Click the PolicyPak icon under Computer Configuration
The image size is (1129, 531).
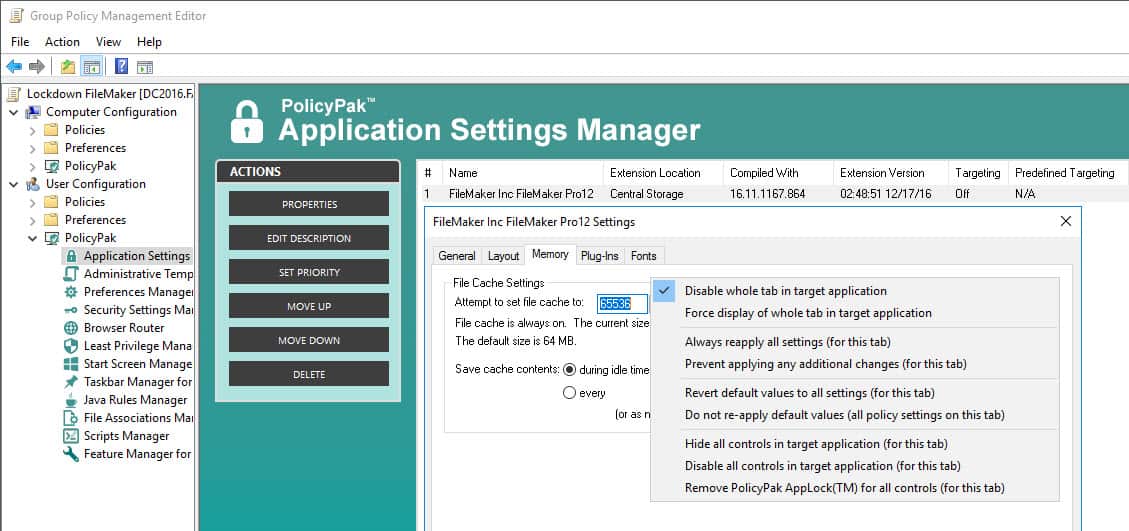pyautogui.click(x=51, y=166)
